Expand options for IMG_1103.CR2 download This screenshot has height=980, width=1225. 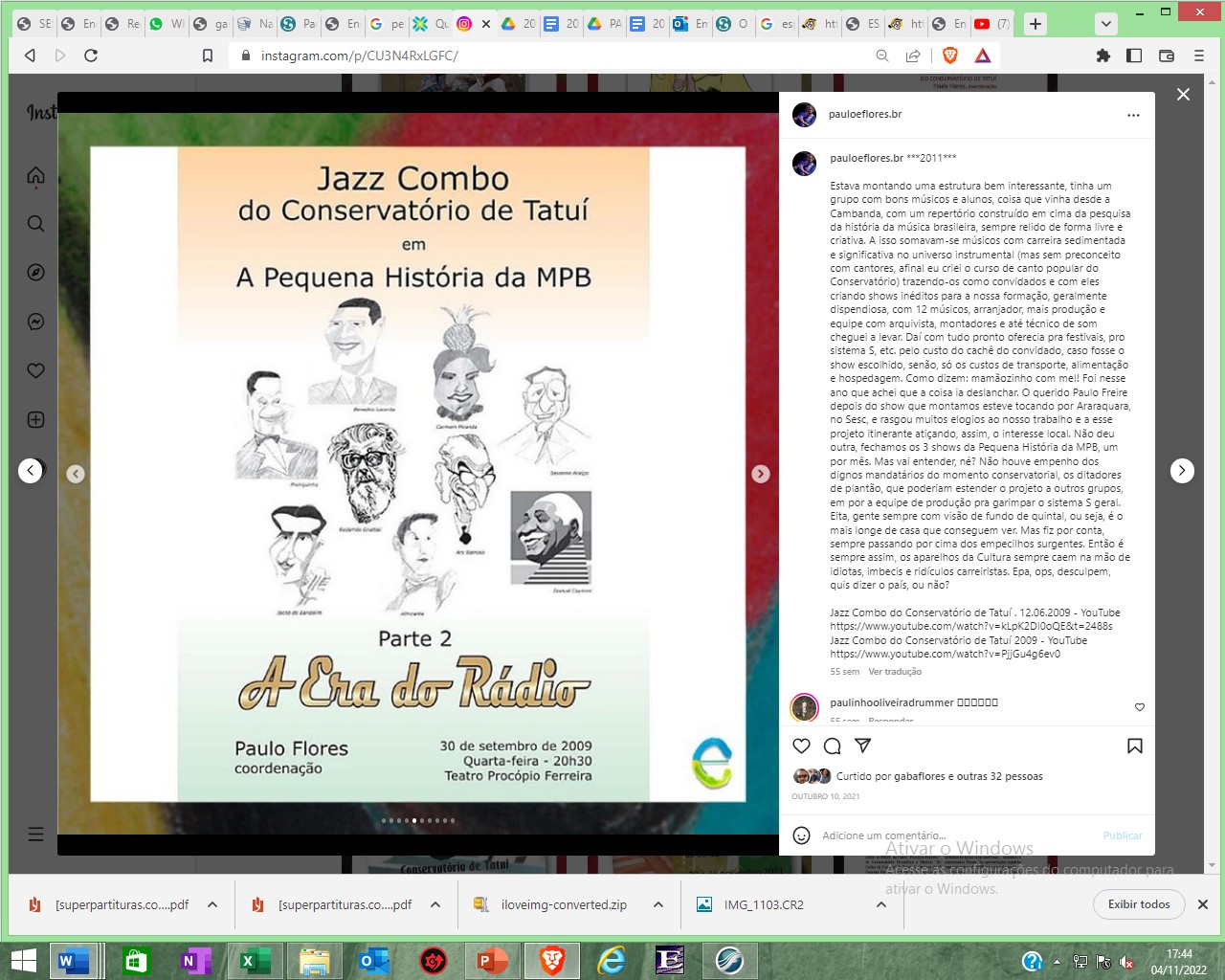[x=881, y=904]
